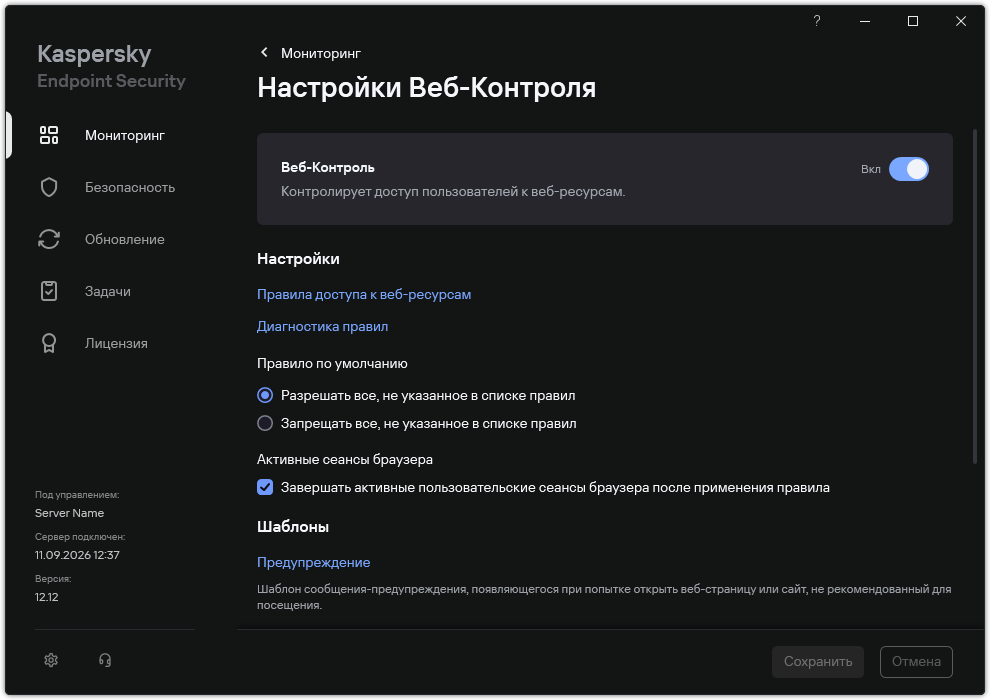Click the 'Настройки' section heading
990x700 pixels.
click(x=298, y=259)
